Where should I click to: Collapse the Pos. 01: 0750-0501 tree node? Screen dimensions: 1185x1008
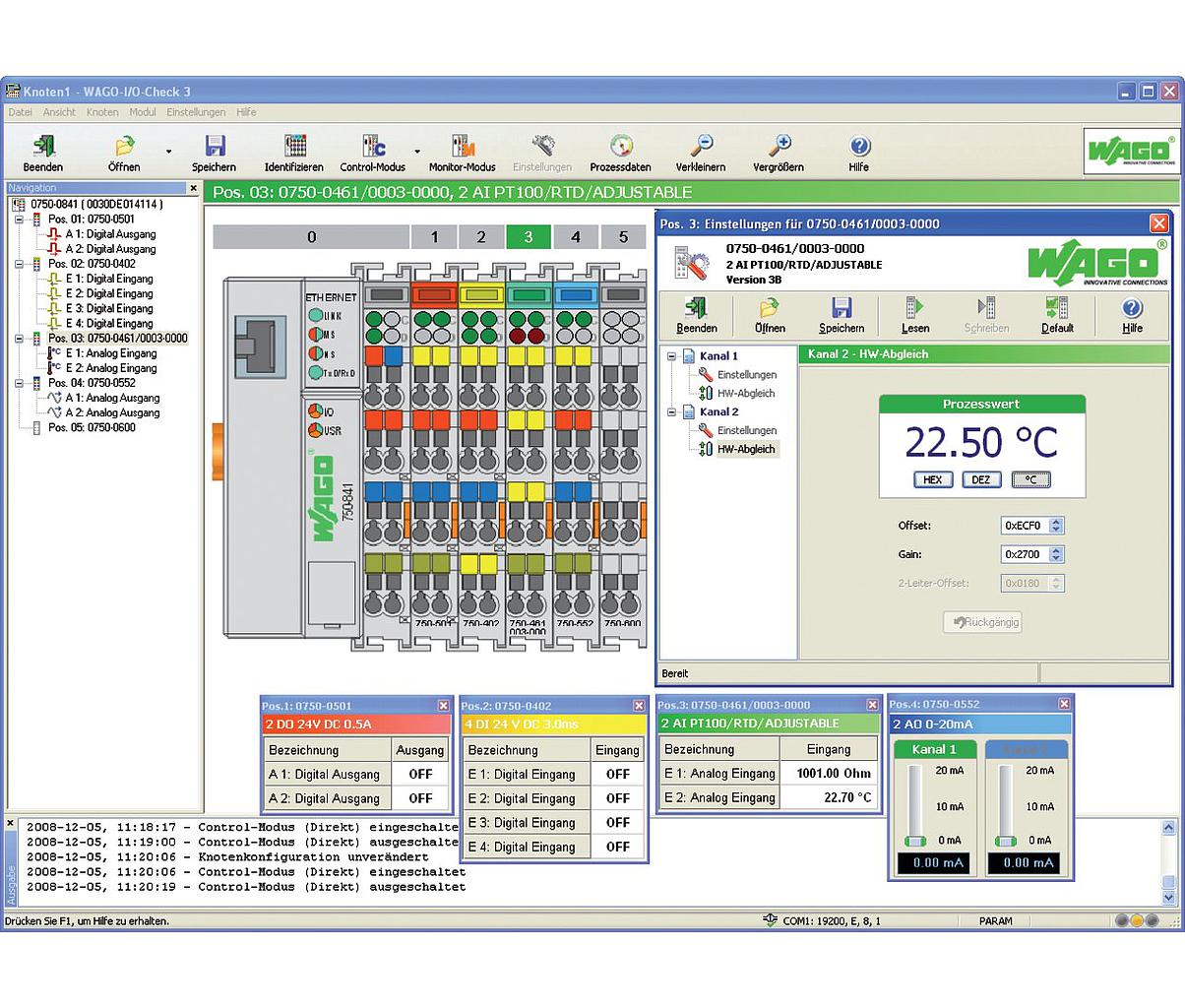coord(19,220)
